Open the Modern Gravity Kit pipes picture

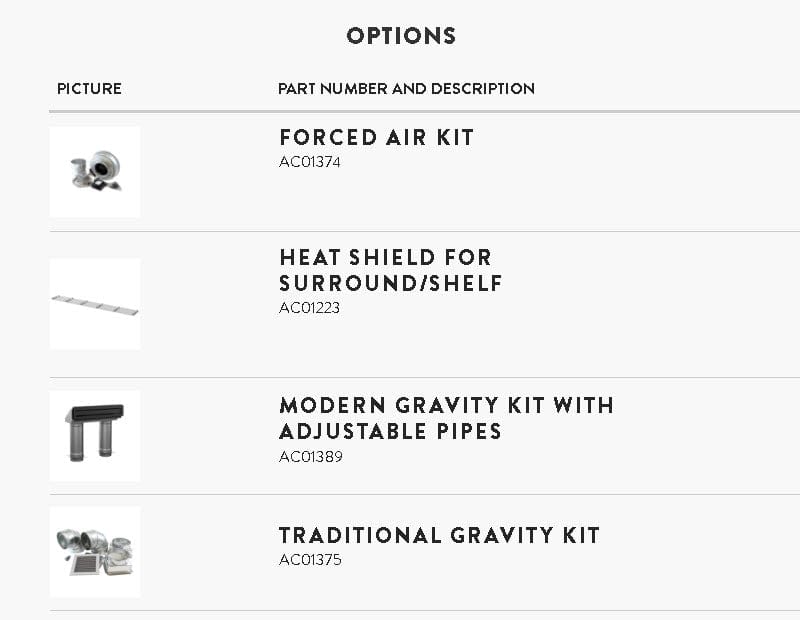95,436
